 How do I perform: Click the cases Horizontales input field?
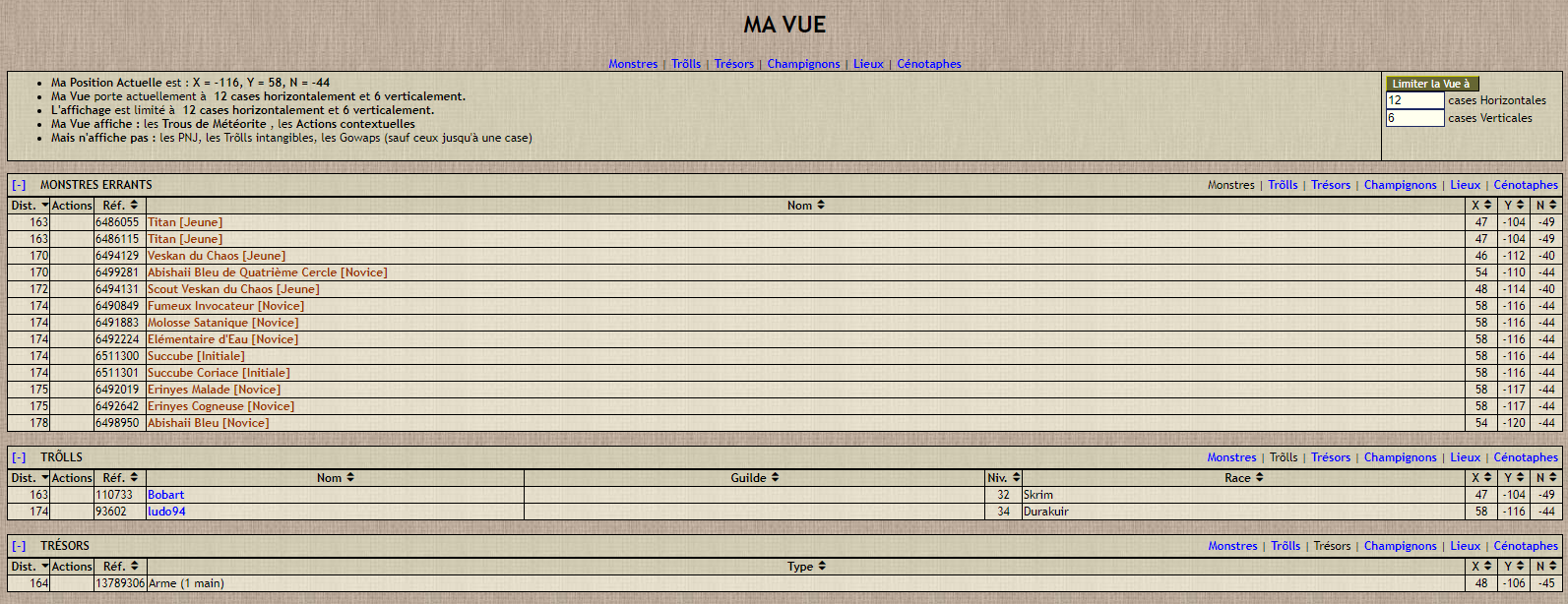click(1414, 100)
